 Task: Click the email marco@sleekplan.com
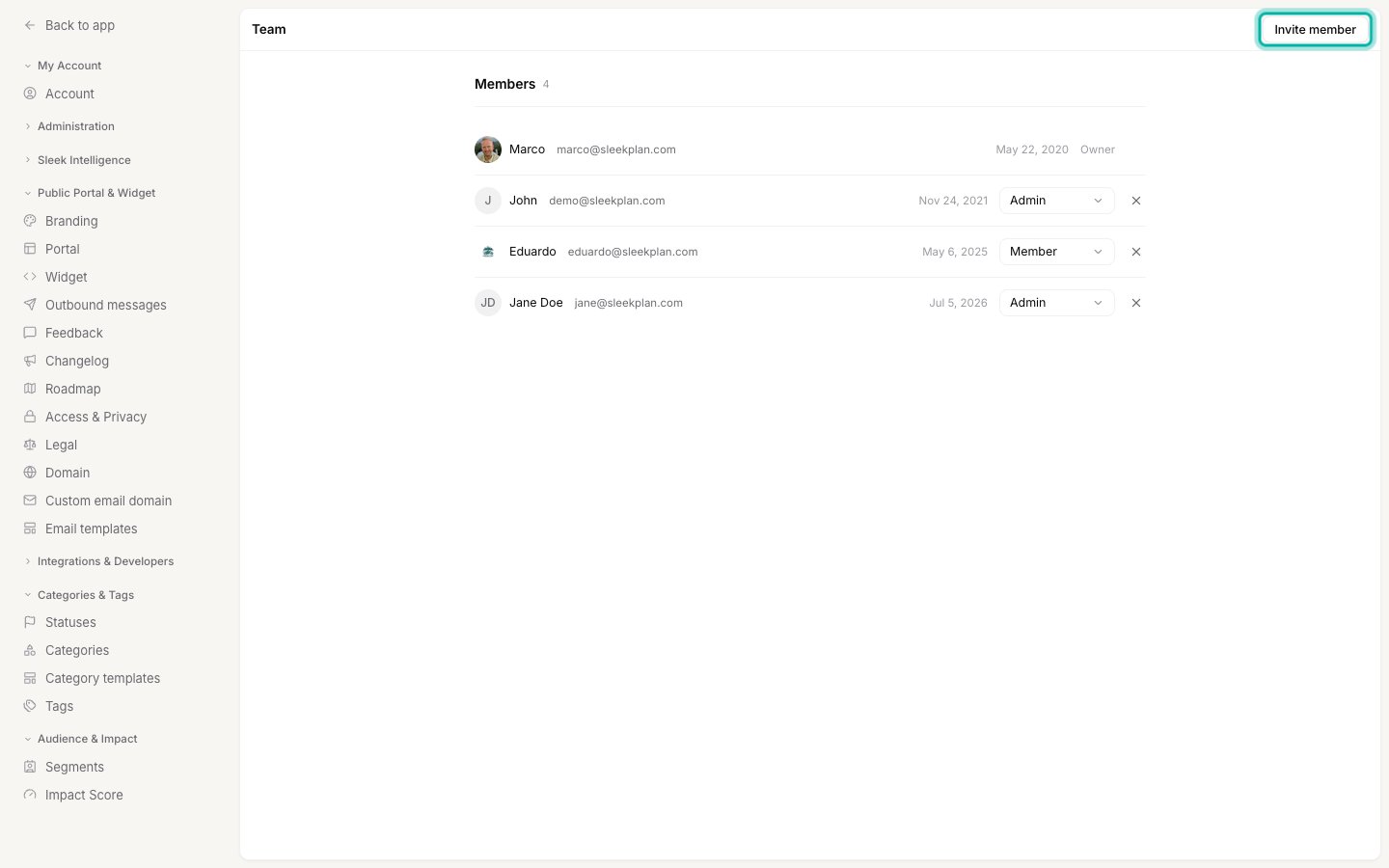(x=616, y=149)
